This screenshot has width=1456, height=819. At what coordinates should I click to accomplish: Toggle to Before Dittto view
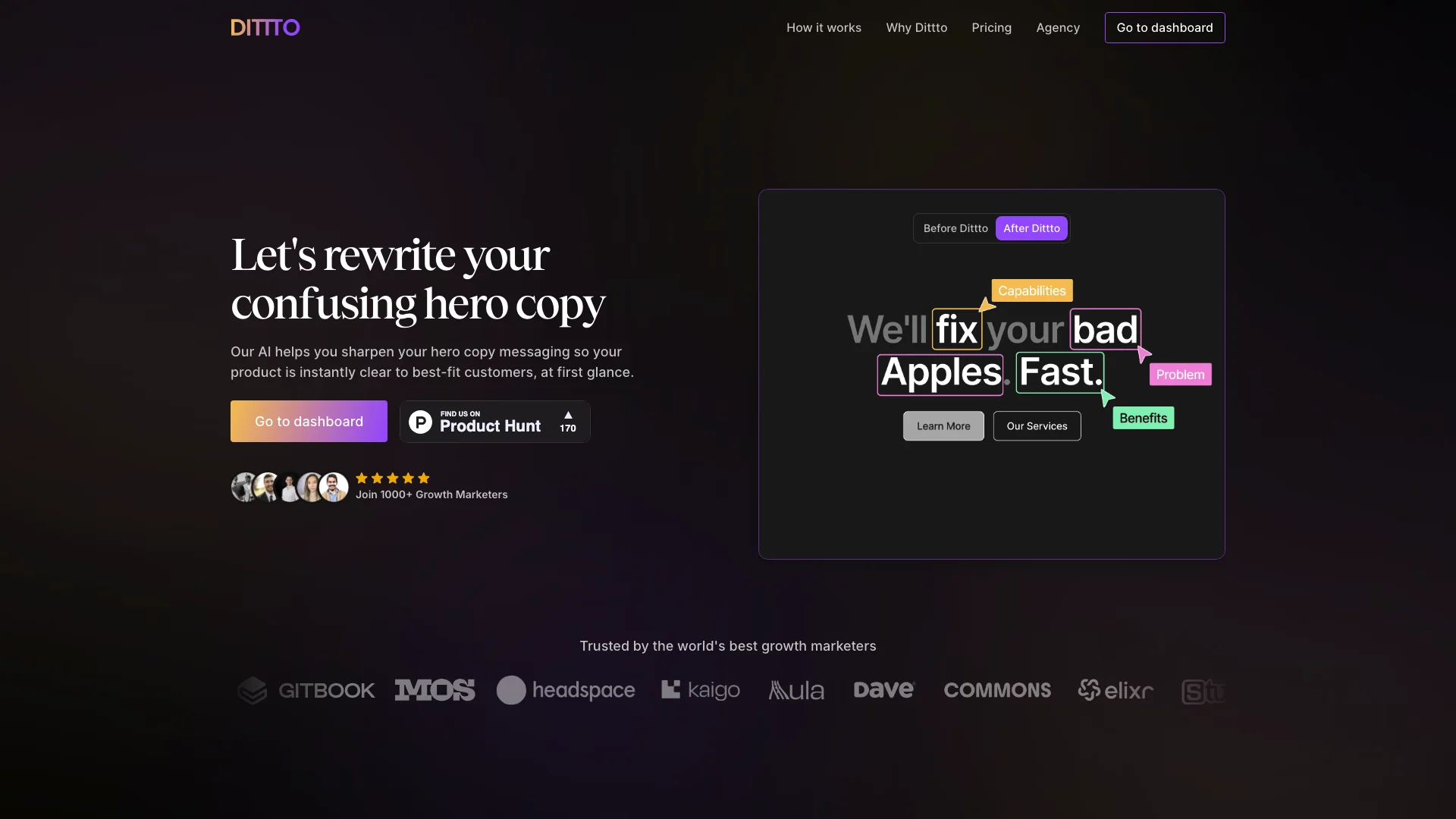[955, 227]
